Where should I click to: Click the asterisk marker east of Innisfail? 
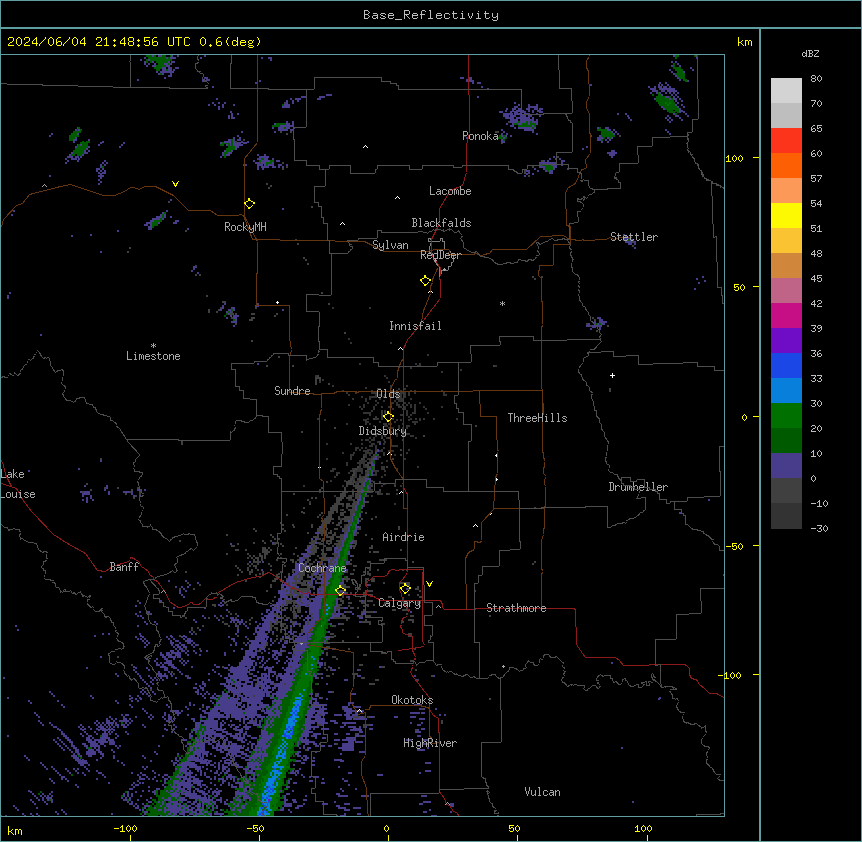502,304
